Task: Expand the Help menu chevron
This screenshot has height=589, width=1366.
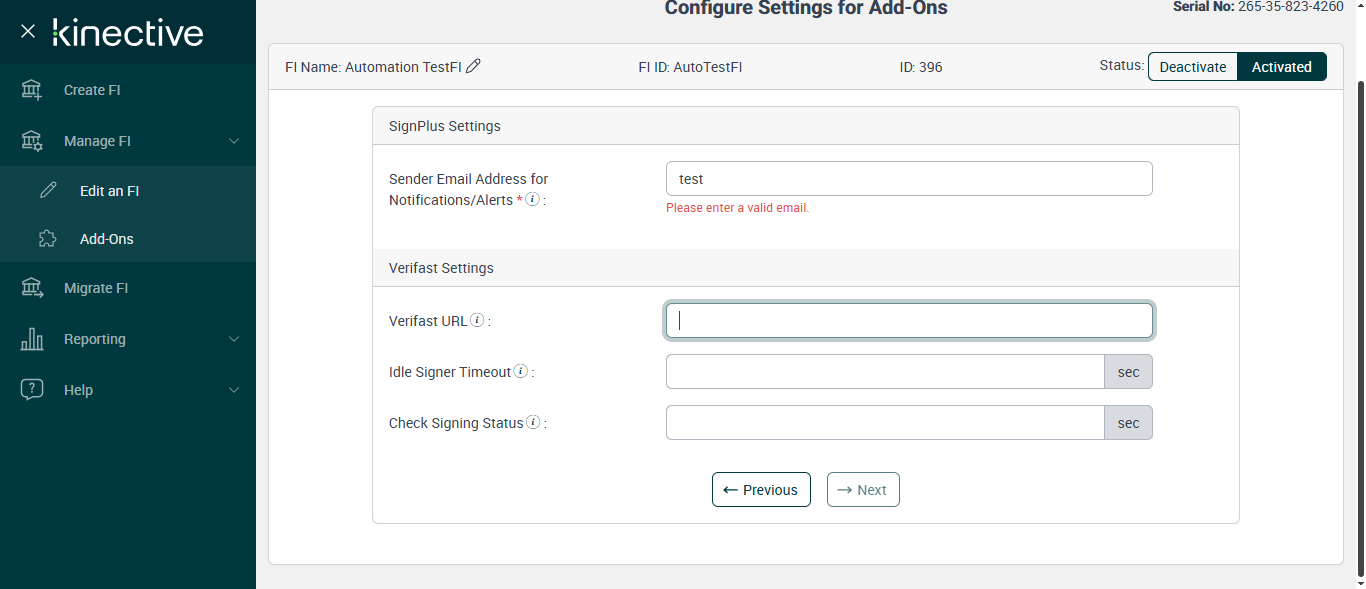Action: click(234, 390)
